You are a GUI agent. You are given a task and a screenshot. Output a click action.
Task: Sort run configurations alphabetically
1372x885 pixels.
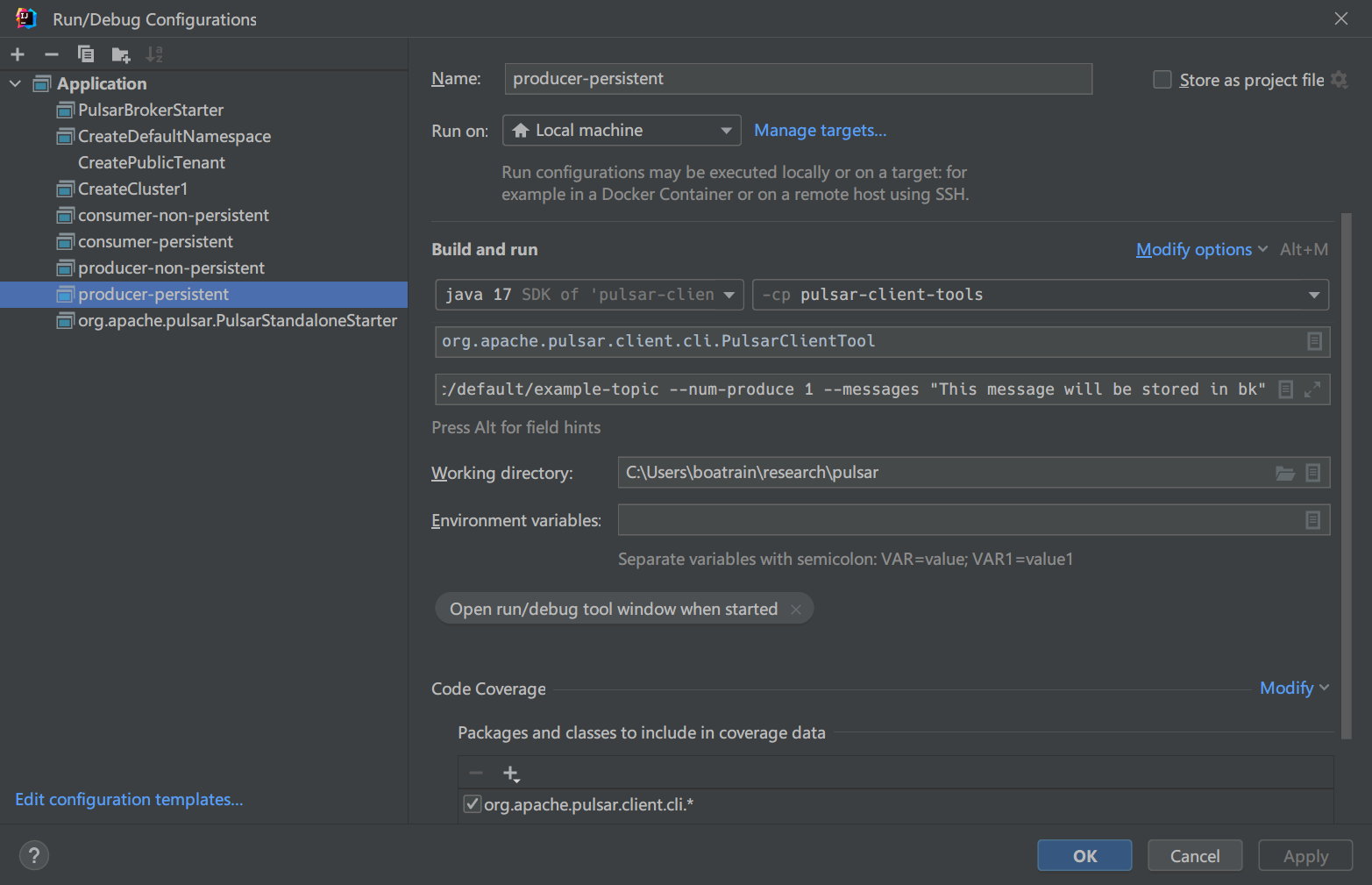point(154,54)
